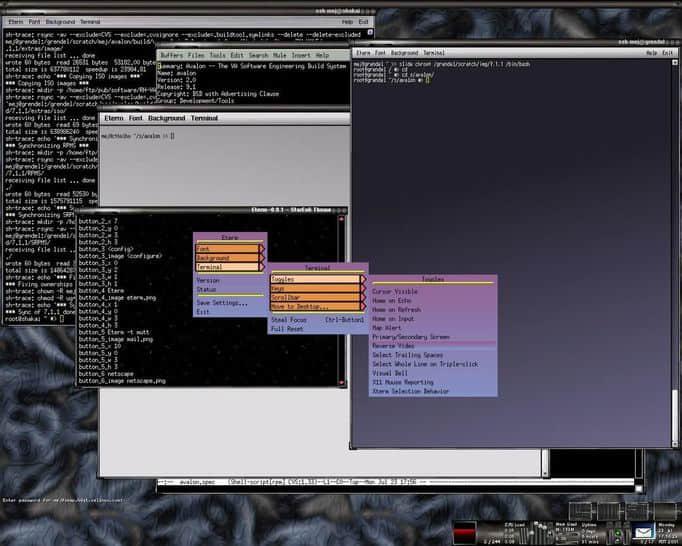
Task: Expand the Scrollbar submenu arrow
Action: tap(362, 297)
